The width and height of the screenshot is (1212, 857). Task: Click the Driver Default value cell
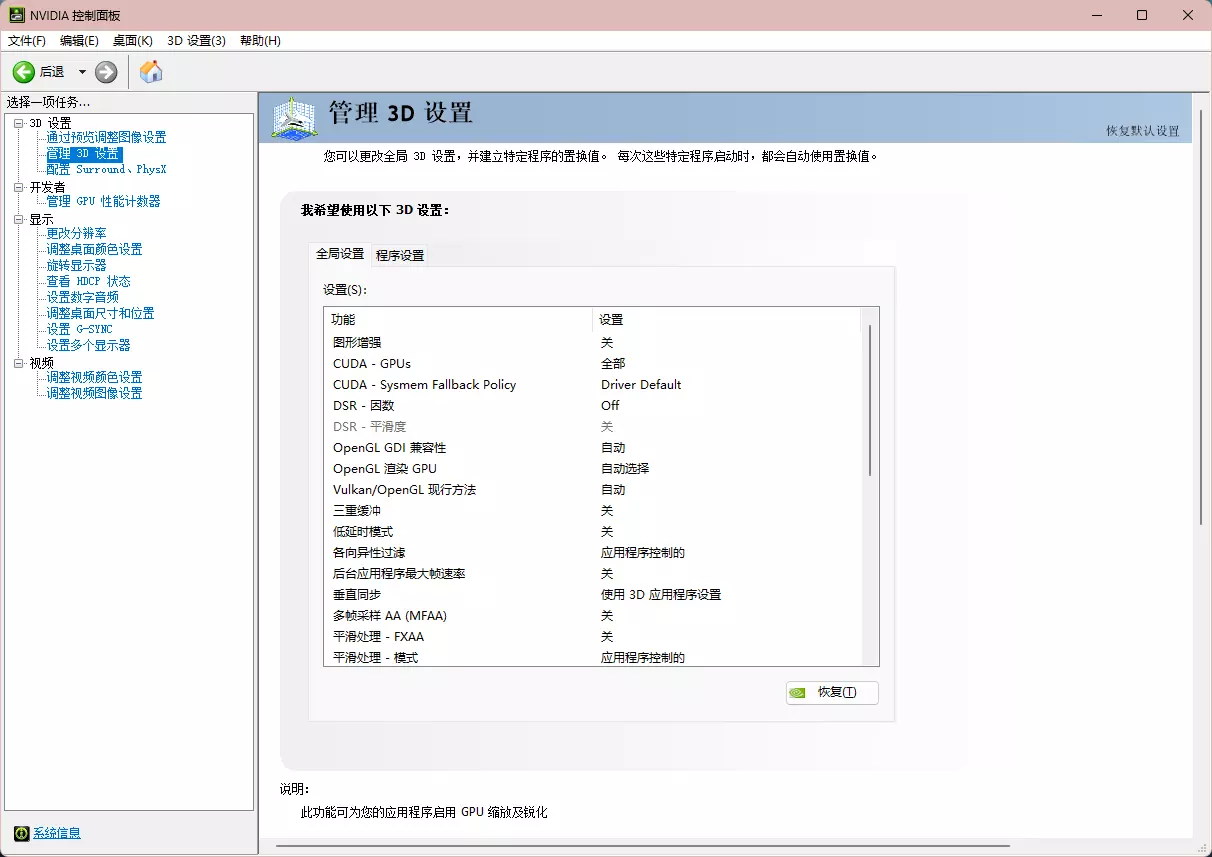pyautogui.click(x=641, y=384)
